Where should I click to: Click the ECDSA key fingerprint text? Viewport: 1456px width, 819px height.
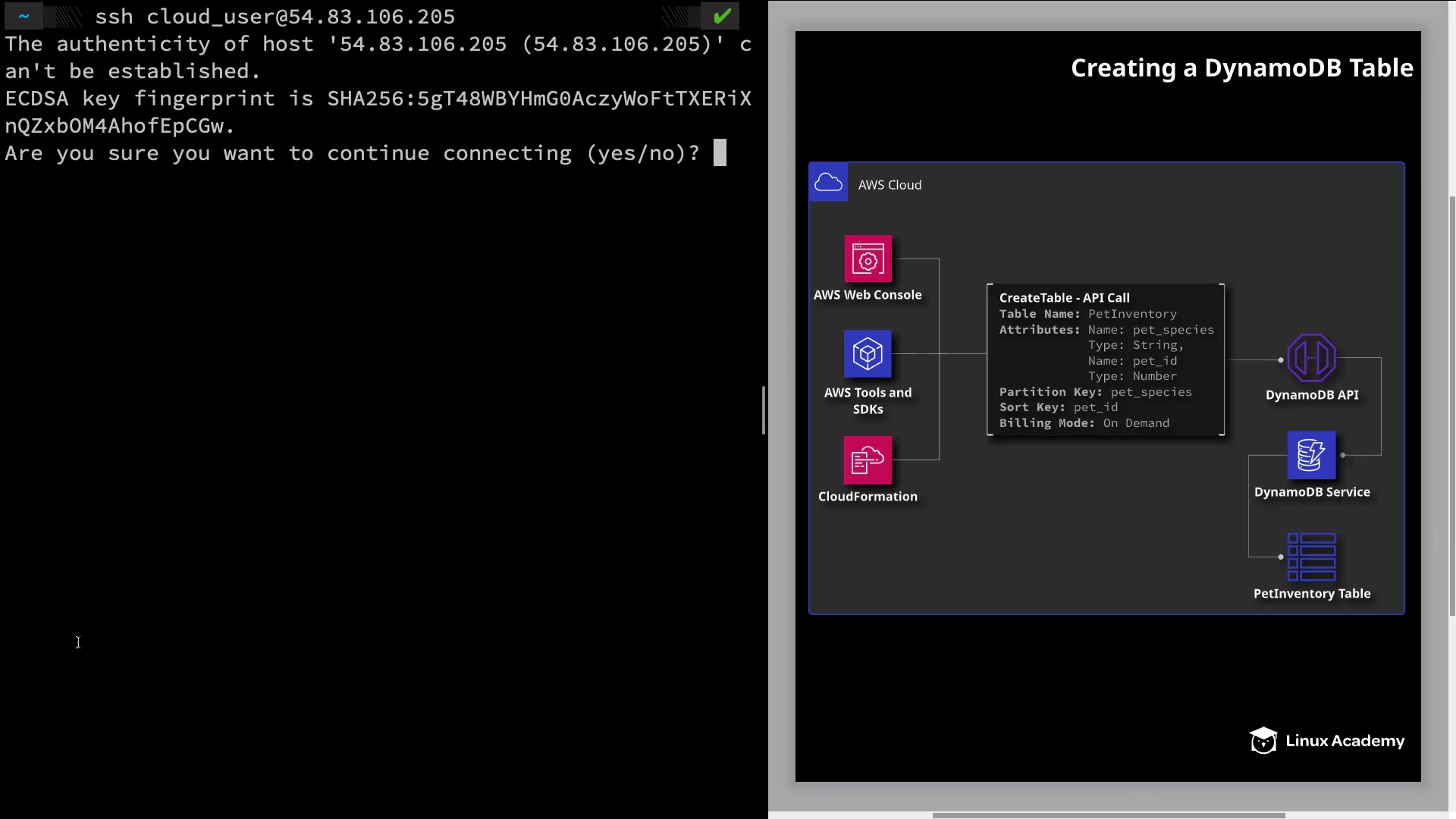click(x=378, y=99)
